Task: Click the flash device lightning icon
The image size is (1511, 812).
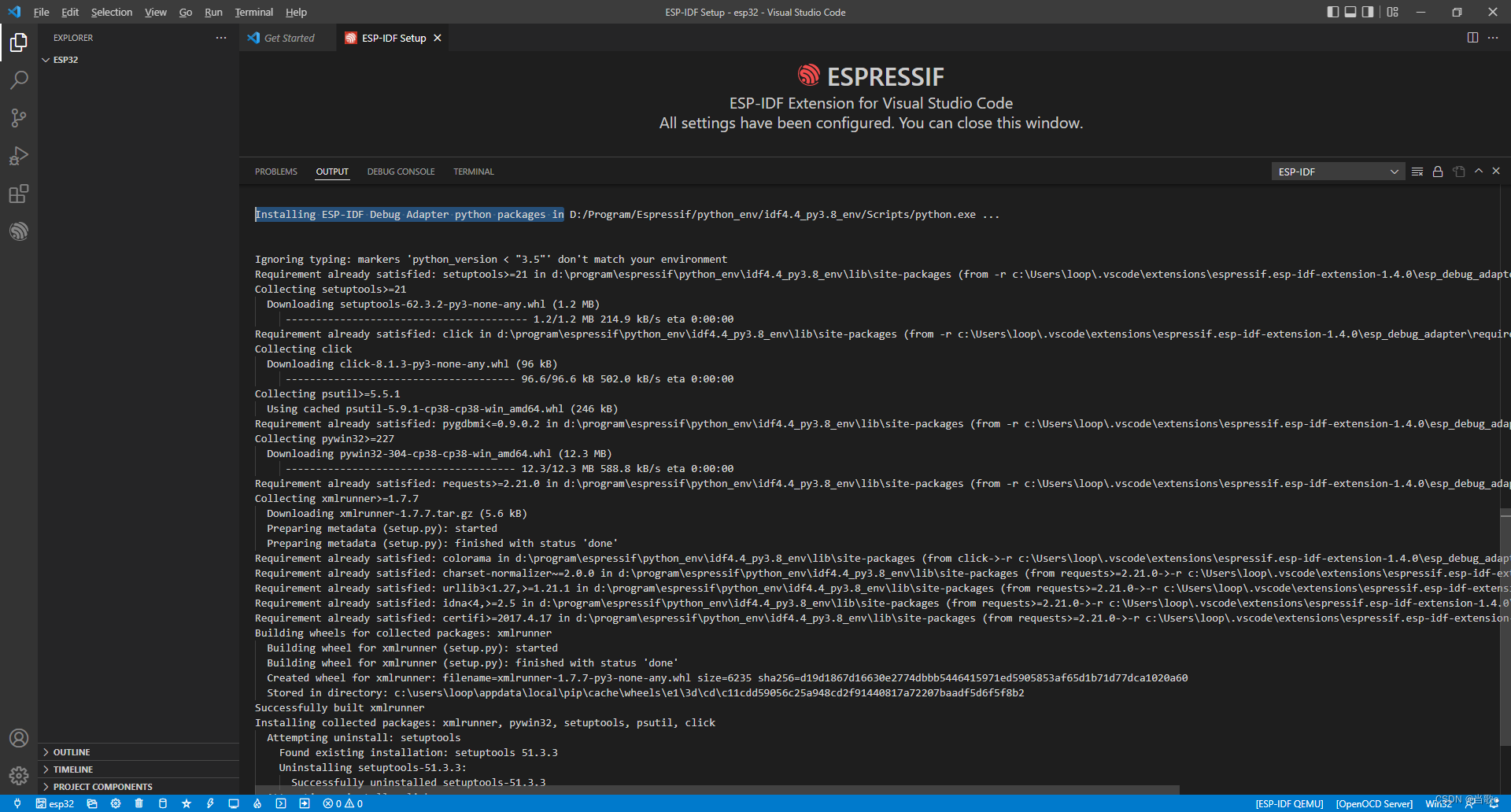Action: 210,803
